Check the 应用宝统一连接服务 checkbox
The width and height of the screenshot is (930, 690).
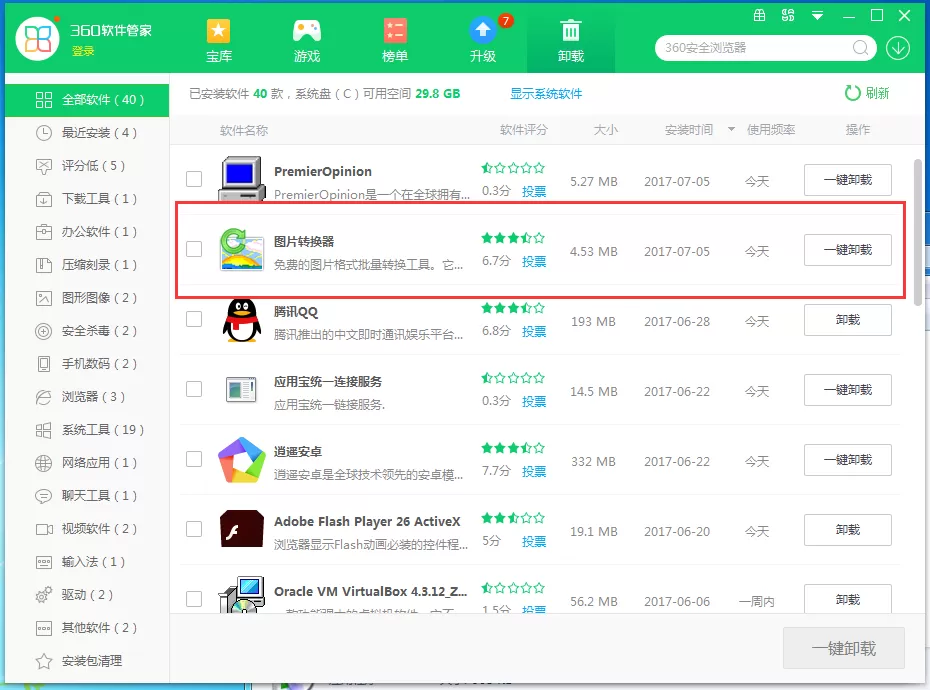[194, 389]
